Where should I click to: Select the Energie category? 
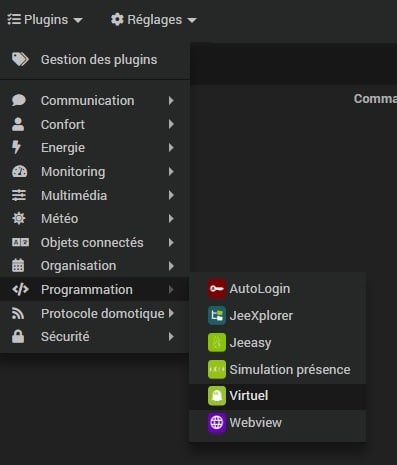tap(95, 148)
